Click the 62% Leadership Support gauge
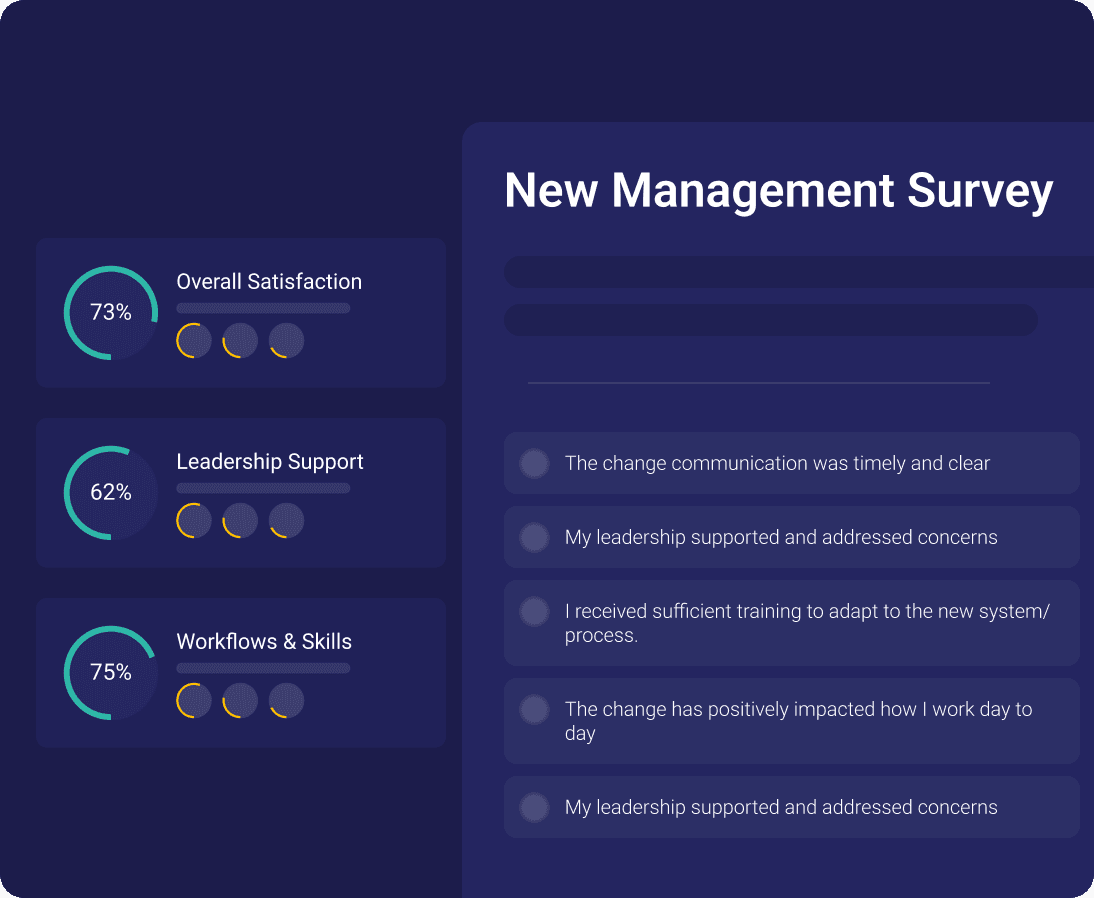The height and width of the screenshot is (898, 1094). pyautogui.click(x=111, y=493)
